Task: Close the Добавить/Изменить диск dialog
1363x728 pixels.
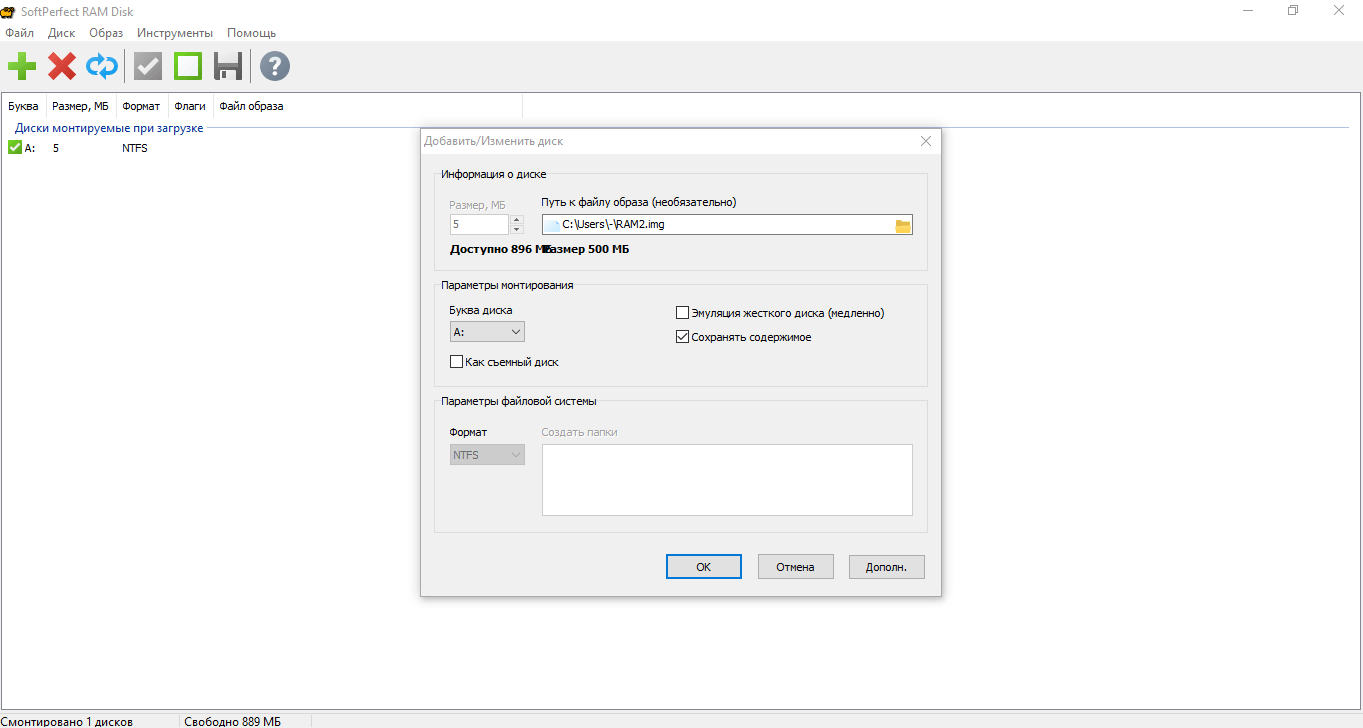Action: click(x=925, y=141)
